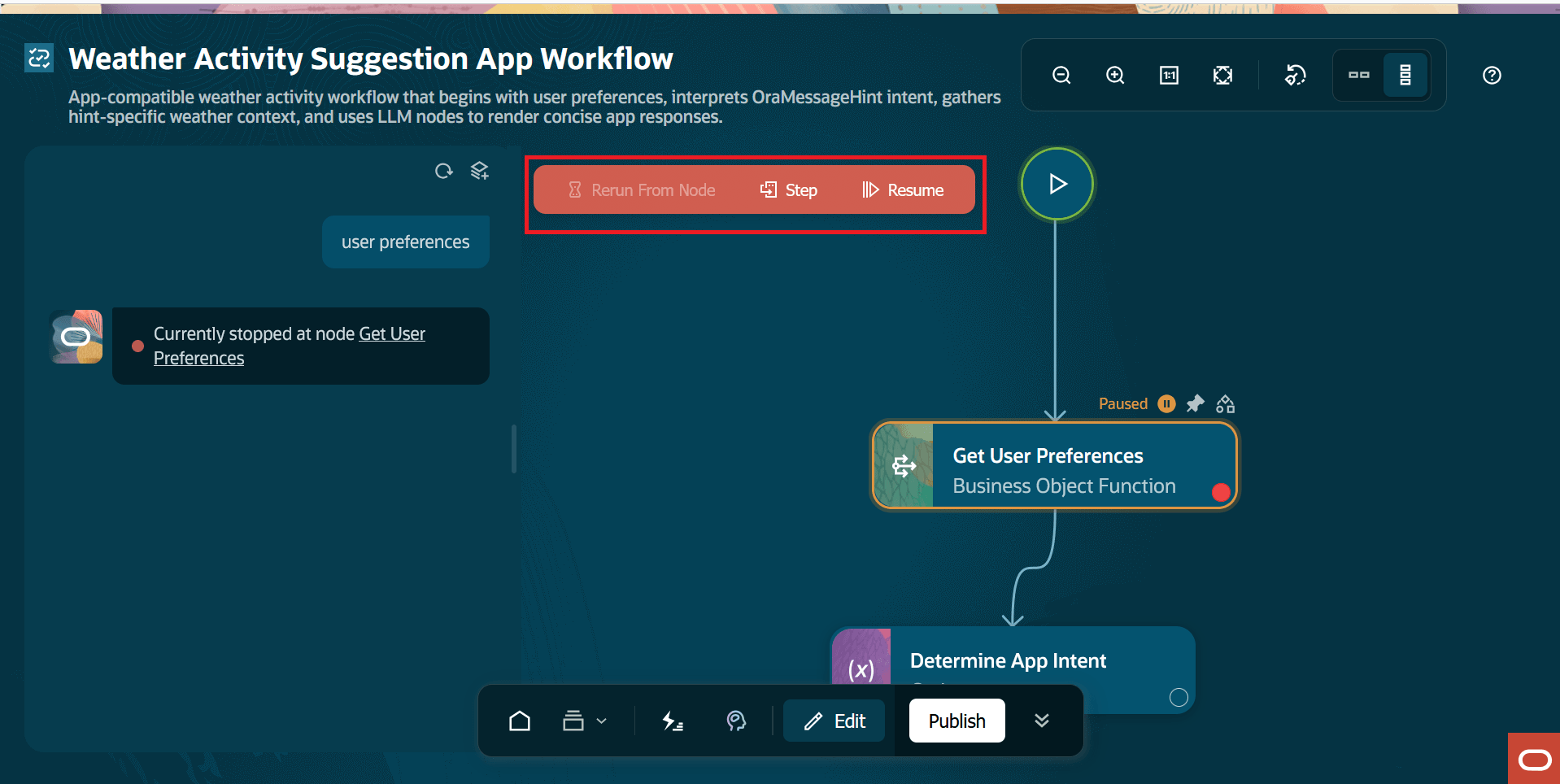Resume the paused workflow run
This screenshot has height=784, width=1560.
(903, 190)
